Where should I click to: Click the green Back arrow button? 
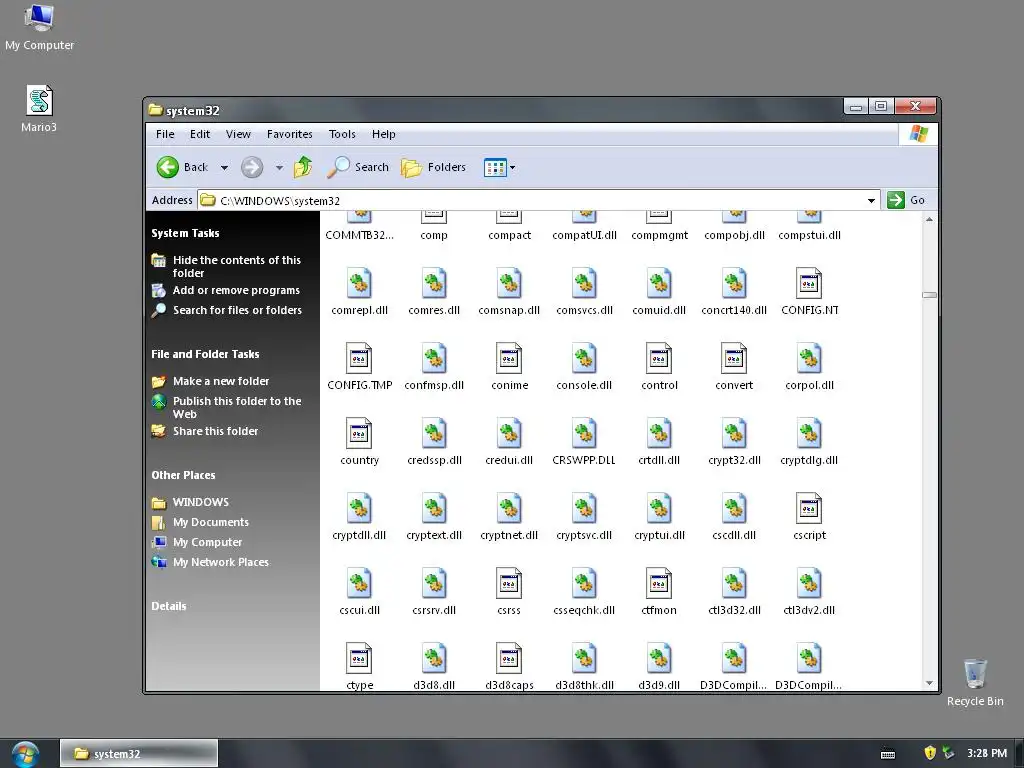(168, 167)
